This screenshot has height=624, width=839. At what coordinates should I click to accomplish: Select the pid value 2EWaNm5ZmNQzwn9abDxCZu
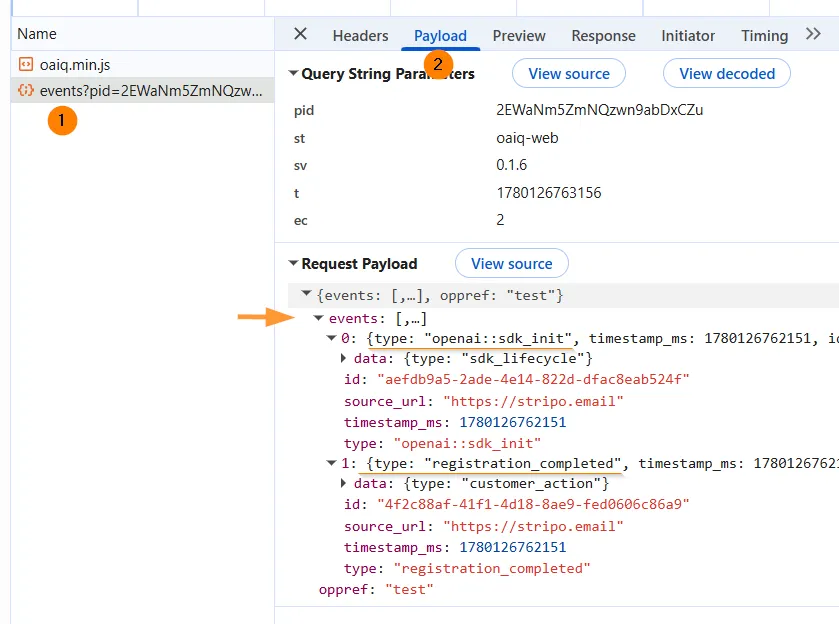click(x=599, y=110)
